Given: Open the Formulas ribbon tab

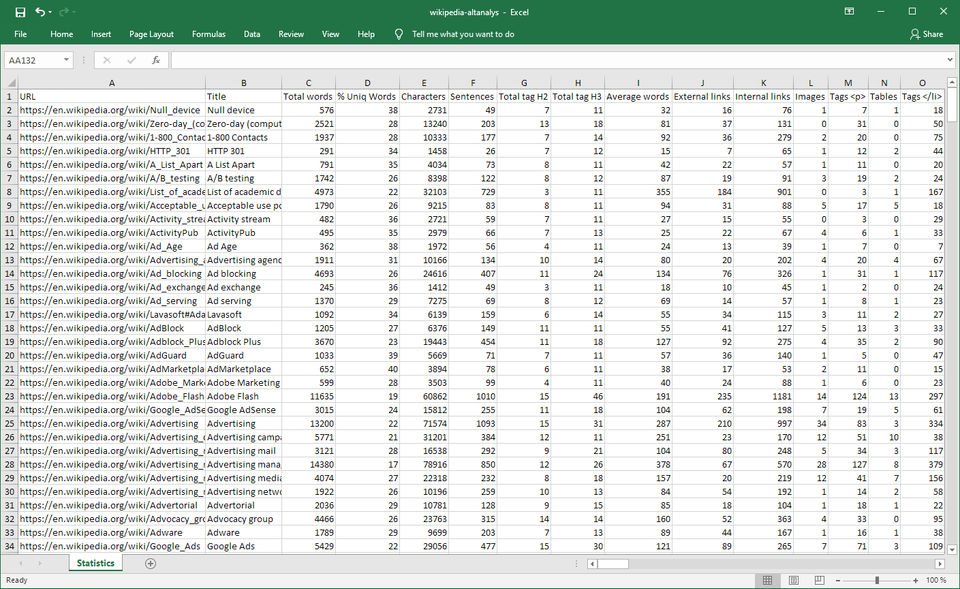Looking at the screenshot, I should click(x=208, y=34).
